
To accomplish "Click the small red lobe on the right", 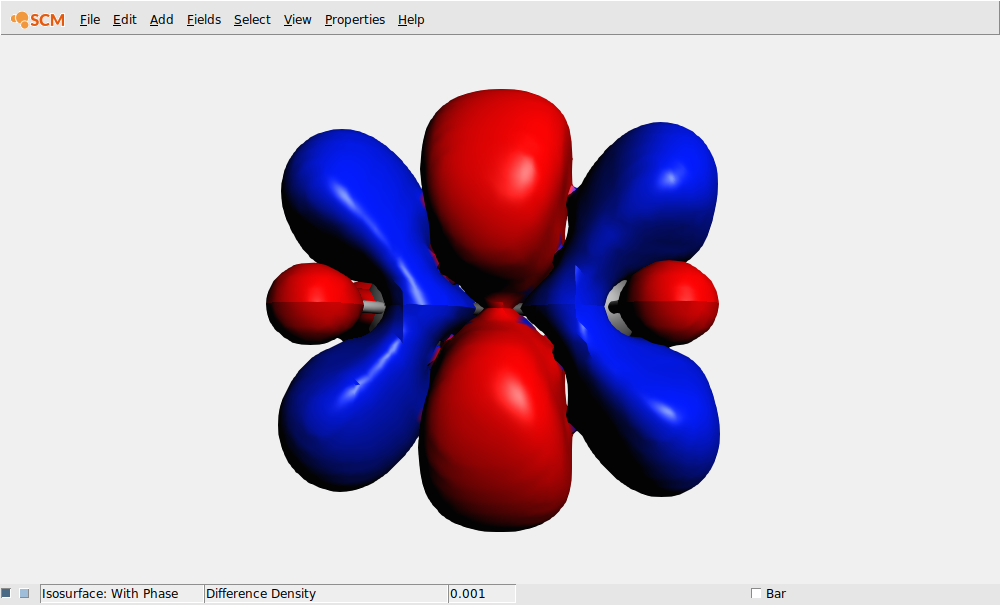I will tap(672, 300).
